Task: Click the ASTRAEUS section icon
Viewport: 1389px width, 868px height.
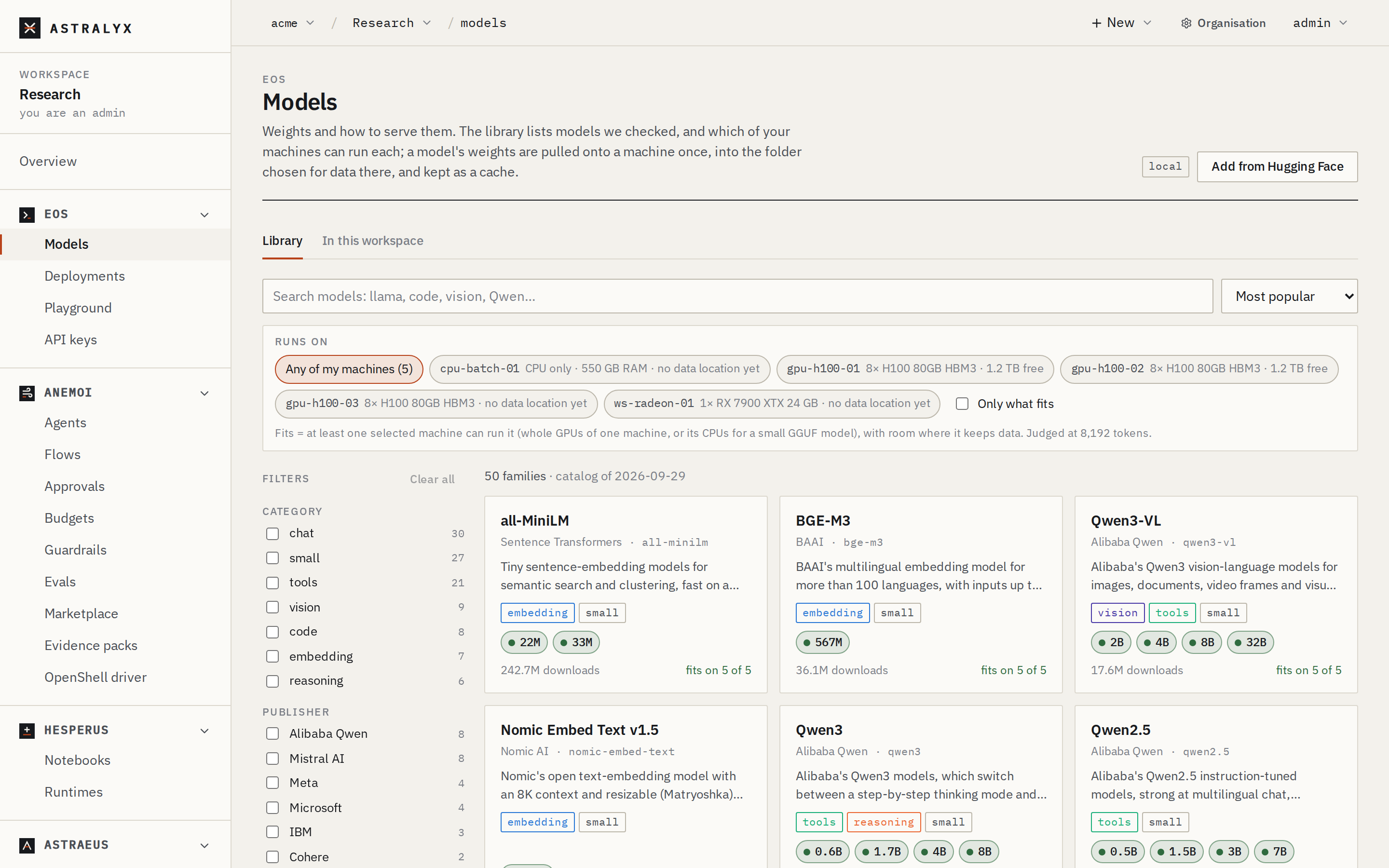Action: click(27, 846)
